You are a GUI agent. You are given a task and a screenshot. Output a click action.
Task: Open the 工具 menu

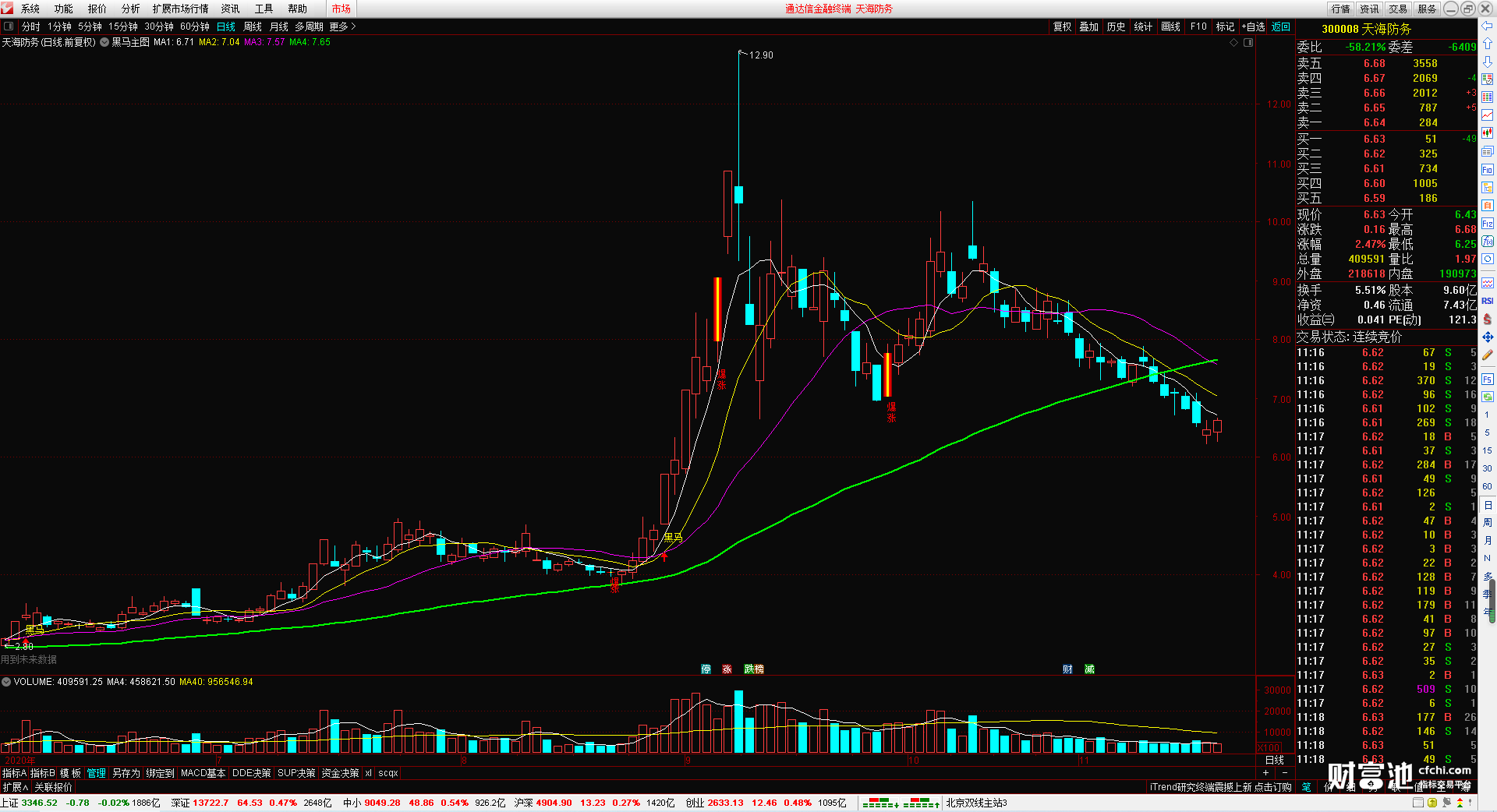coord(264,9)
